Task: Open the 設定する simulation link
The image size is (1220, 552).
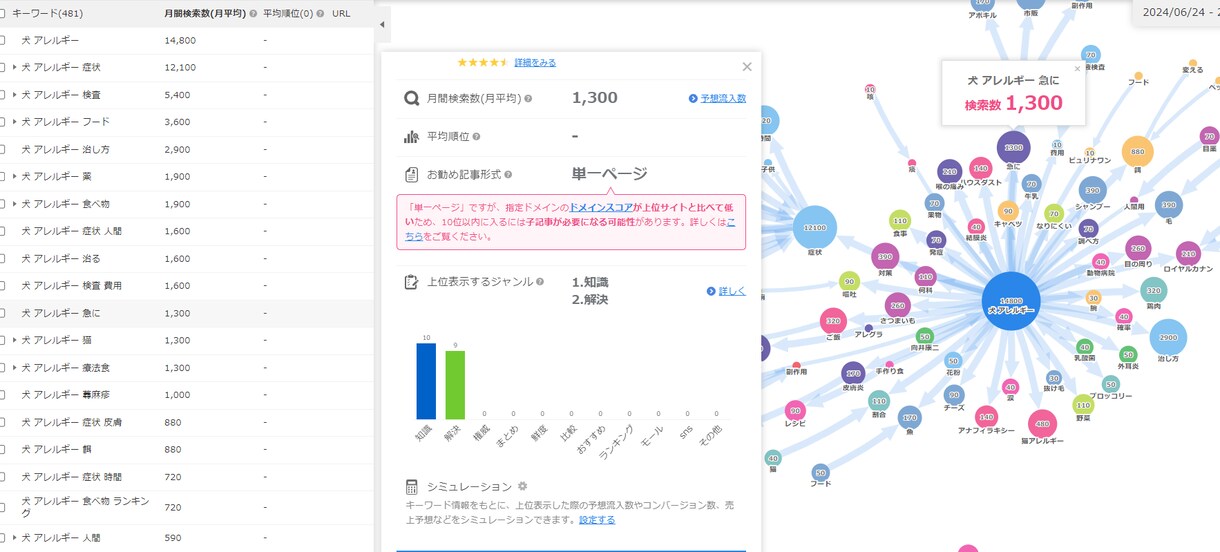Action: [x=597, y=520]
